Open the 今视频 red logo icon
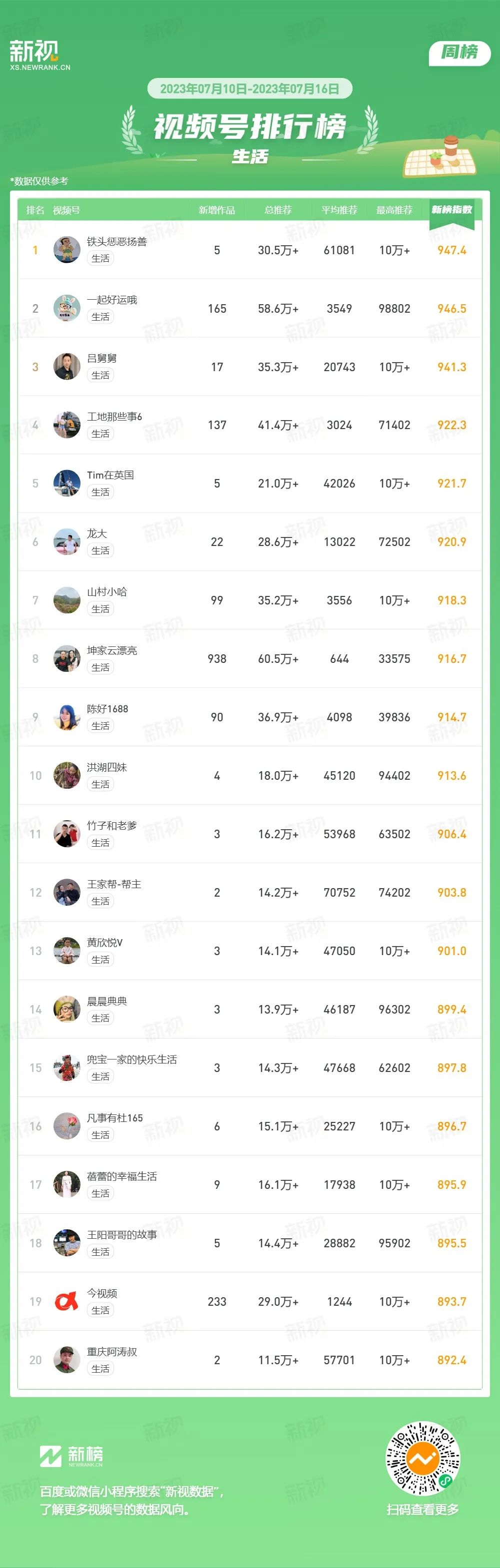 pyautogui.click(x=67, y=1301)
